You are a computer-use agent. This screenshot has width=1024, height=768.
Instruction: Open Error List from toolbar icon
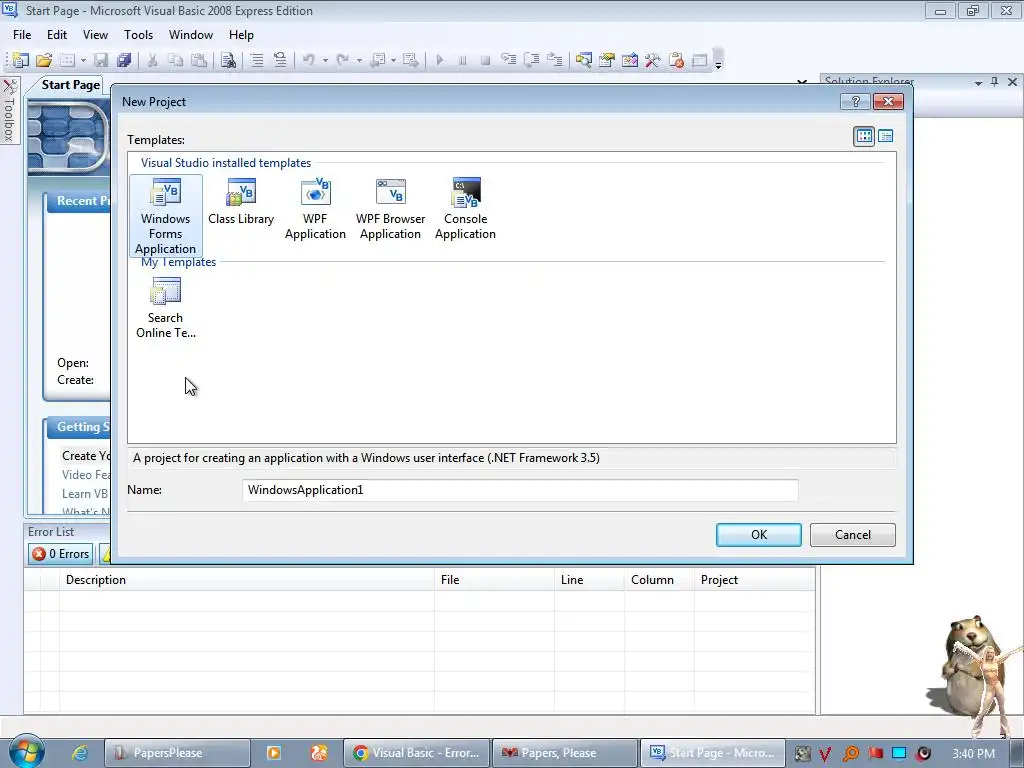pyautogui.click(x=677, y=60)
